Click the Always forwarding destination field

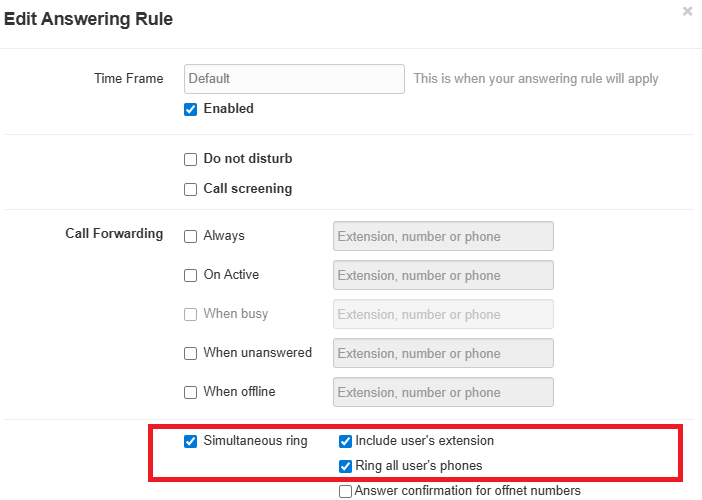pos(443,237)
